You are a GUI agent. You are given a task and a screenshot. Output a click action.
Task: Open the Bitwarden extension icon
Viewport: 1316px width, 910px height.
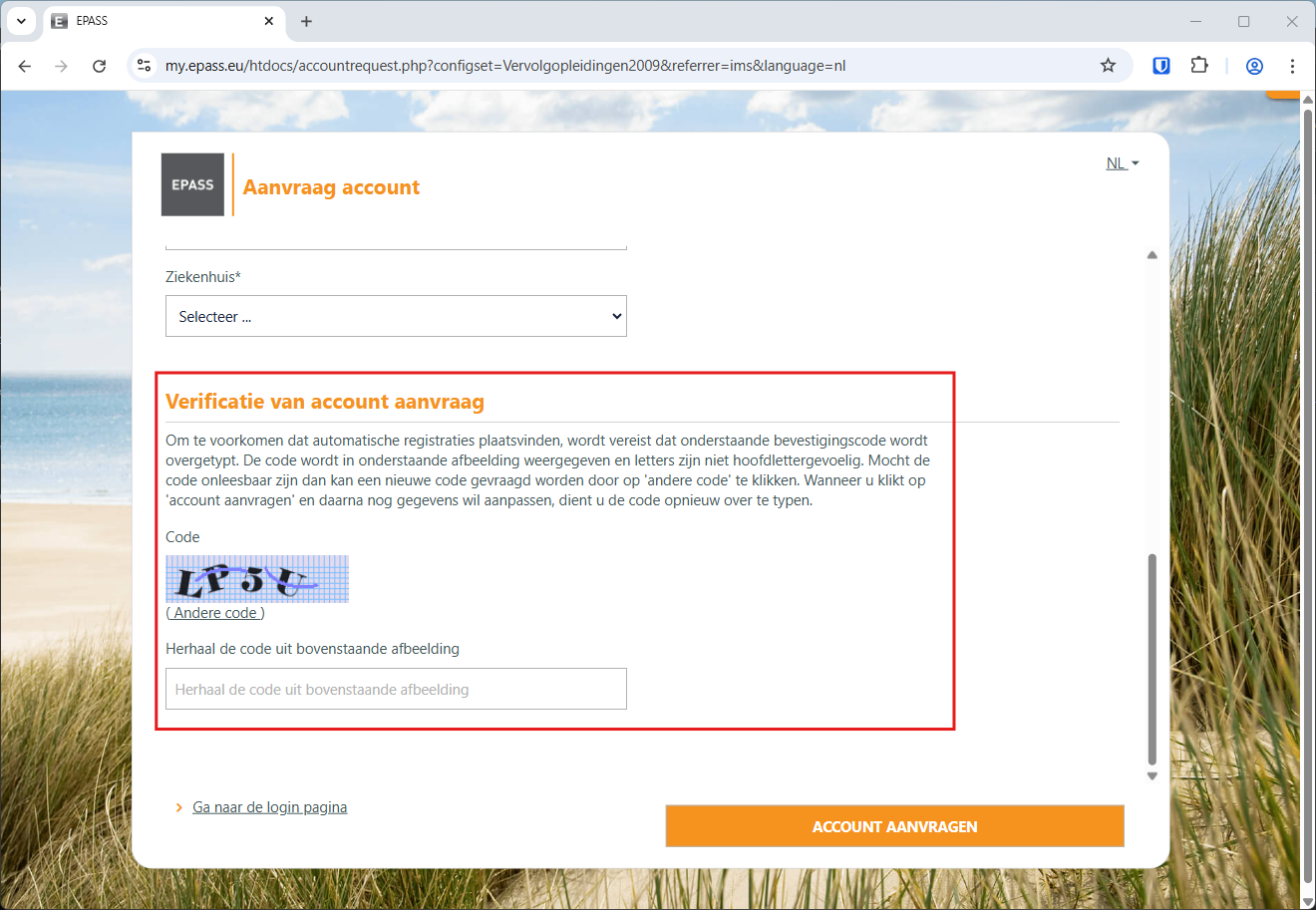click(x=1161, y=66)
